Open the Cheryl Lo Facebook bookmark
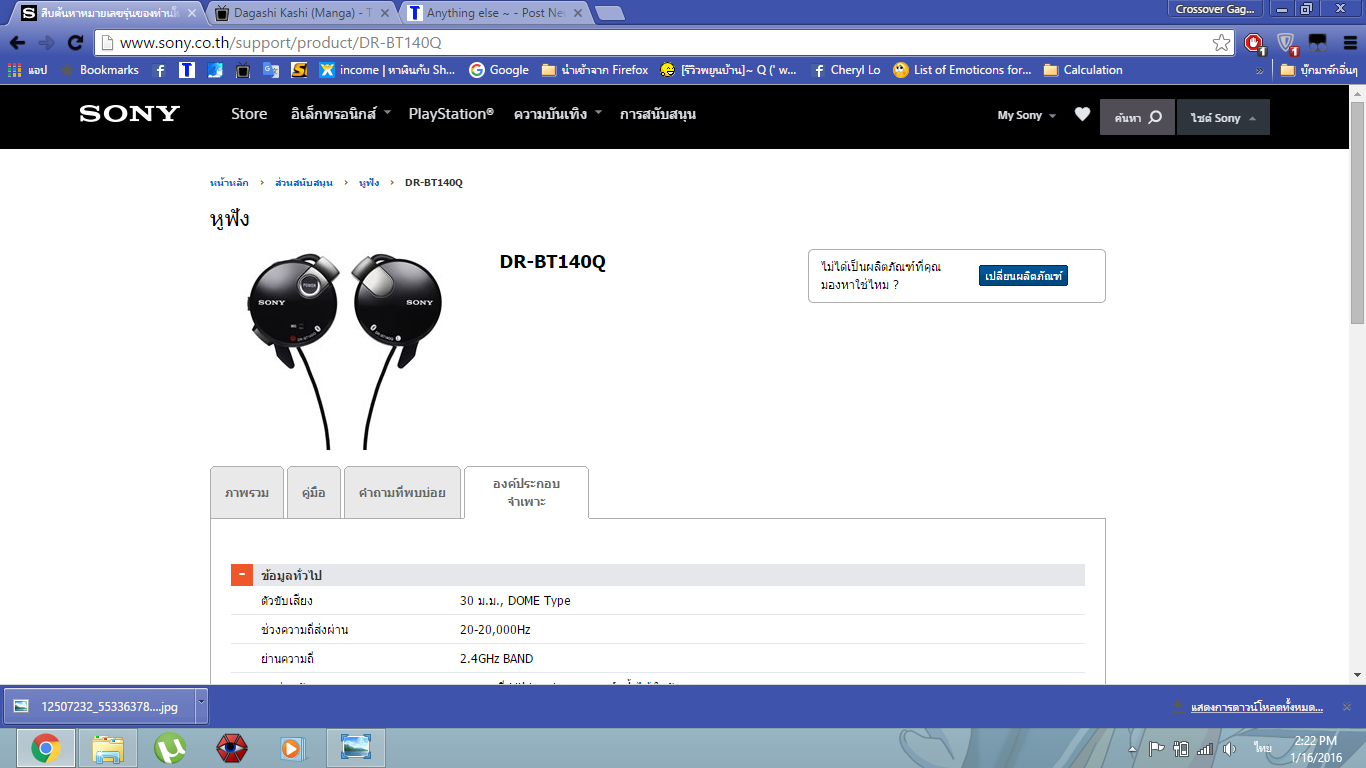The width and height of the screenshot is (1366, 768). [846, 70]
